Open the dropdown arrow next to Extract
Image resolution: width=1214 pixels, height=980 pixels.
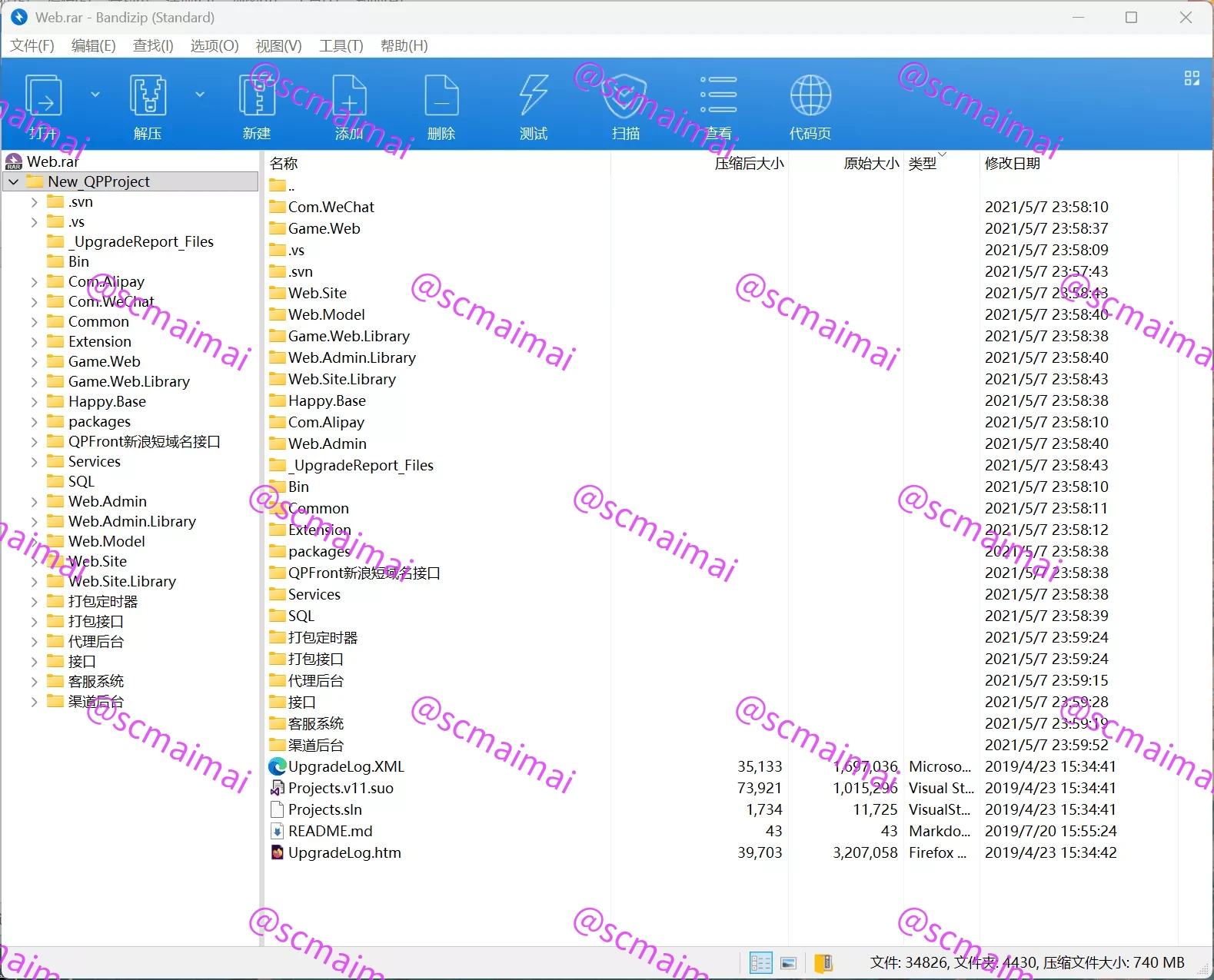click(200, 95)
